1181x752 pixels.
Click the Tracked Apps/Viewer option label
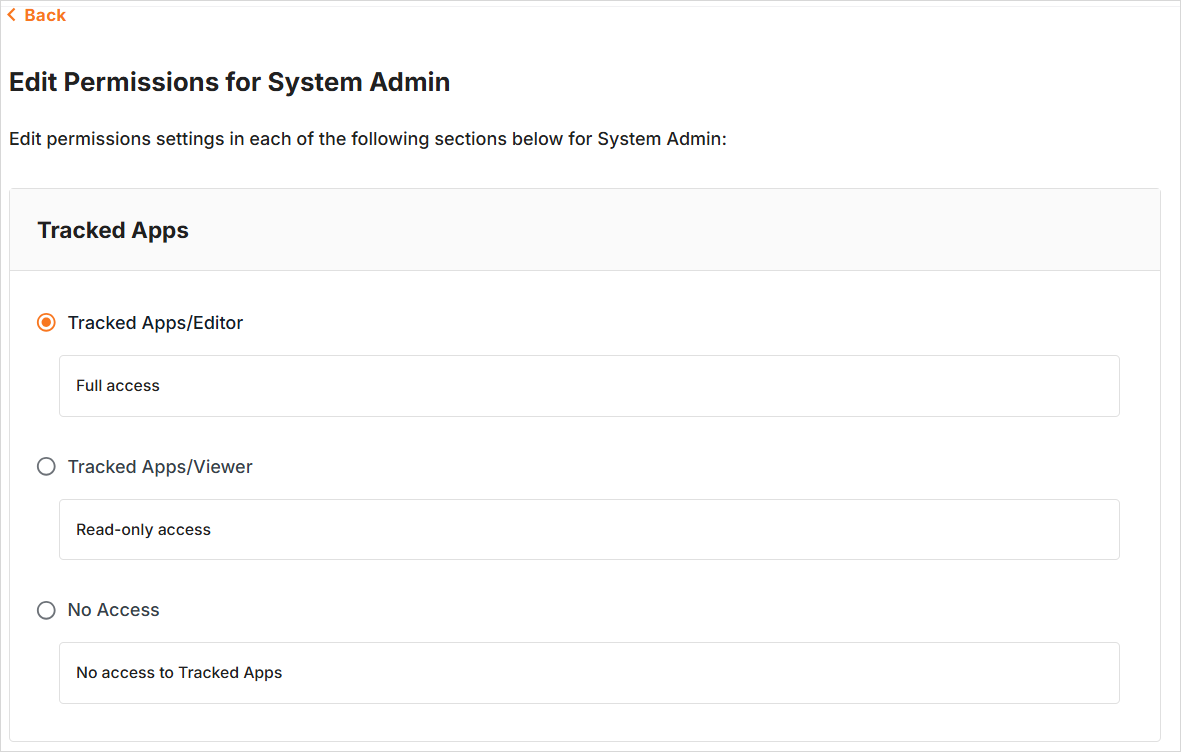160,467
